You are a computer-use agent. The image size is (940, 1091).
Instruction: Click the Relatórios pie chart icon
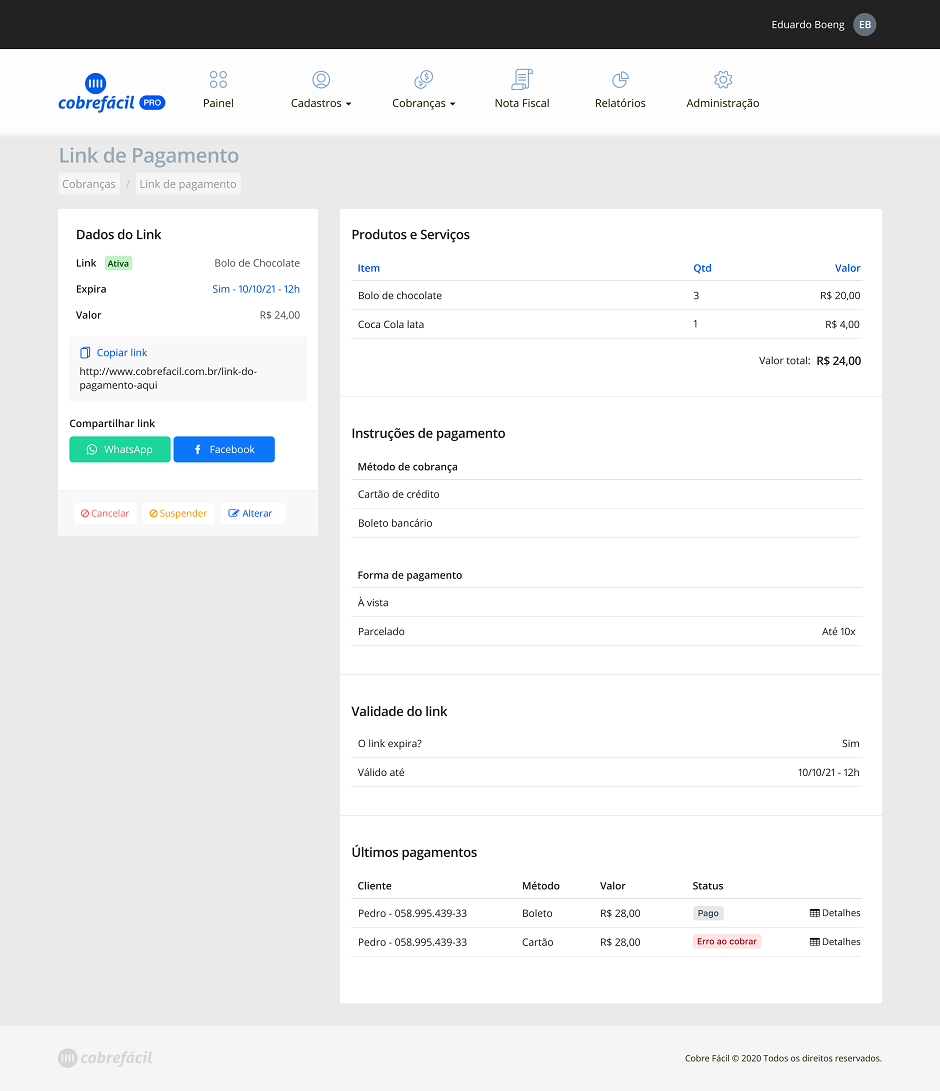pos(620,80)
